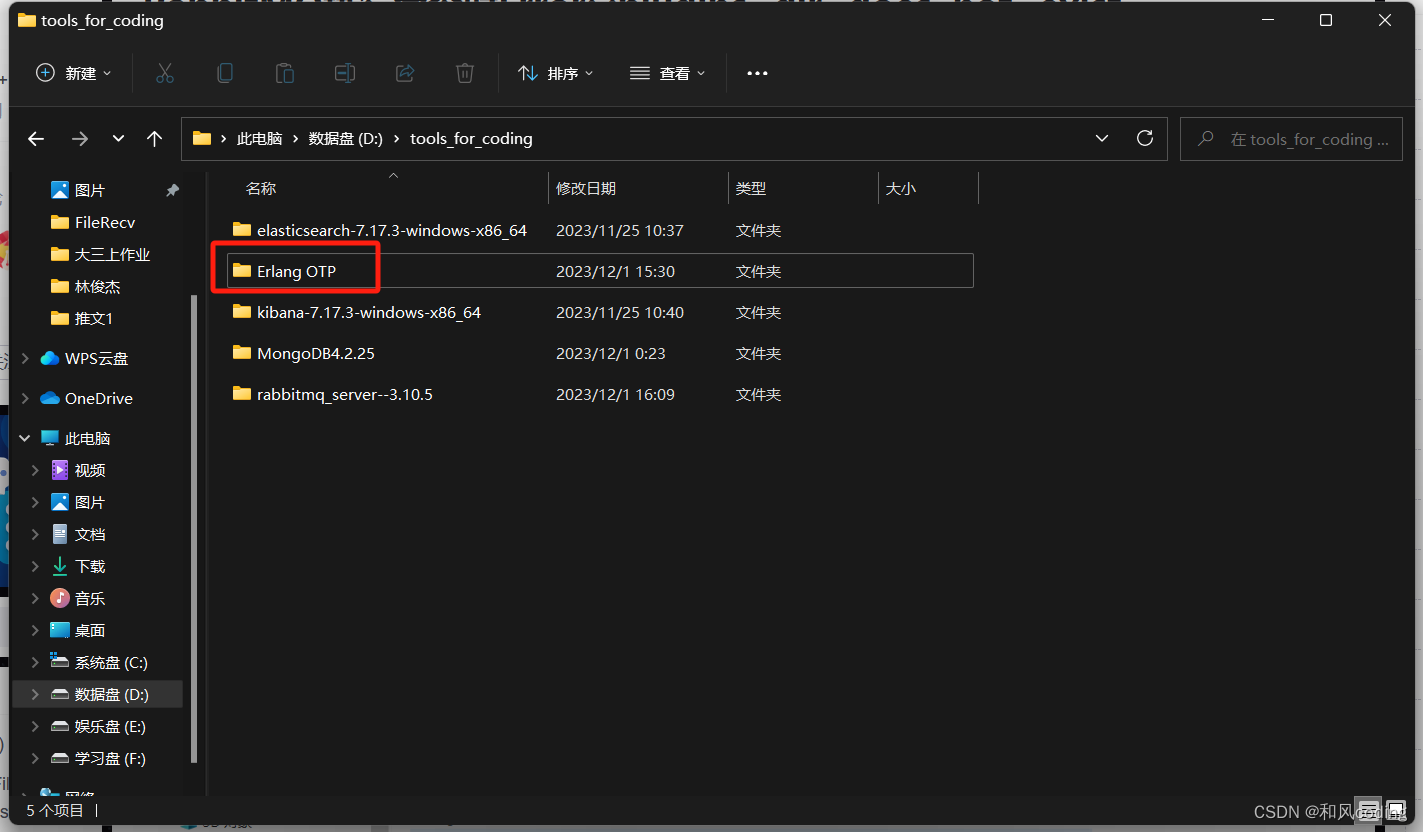
Task: Click the OneDrive cloud icon
Action: tap(50, 398)
